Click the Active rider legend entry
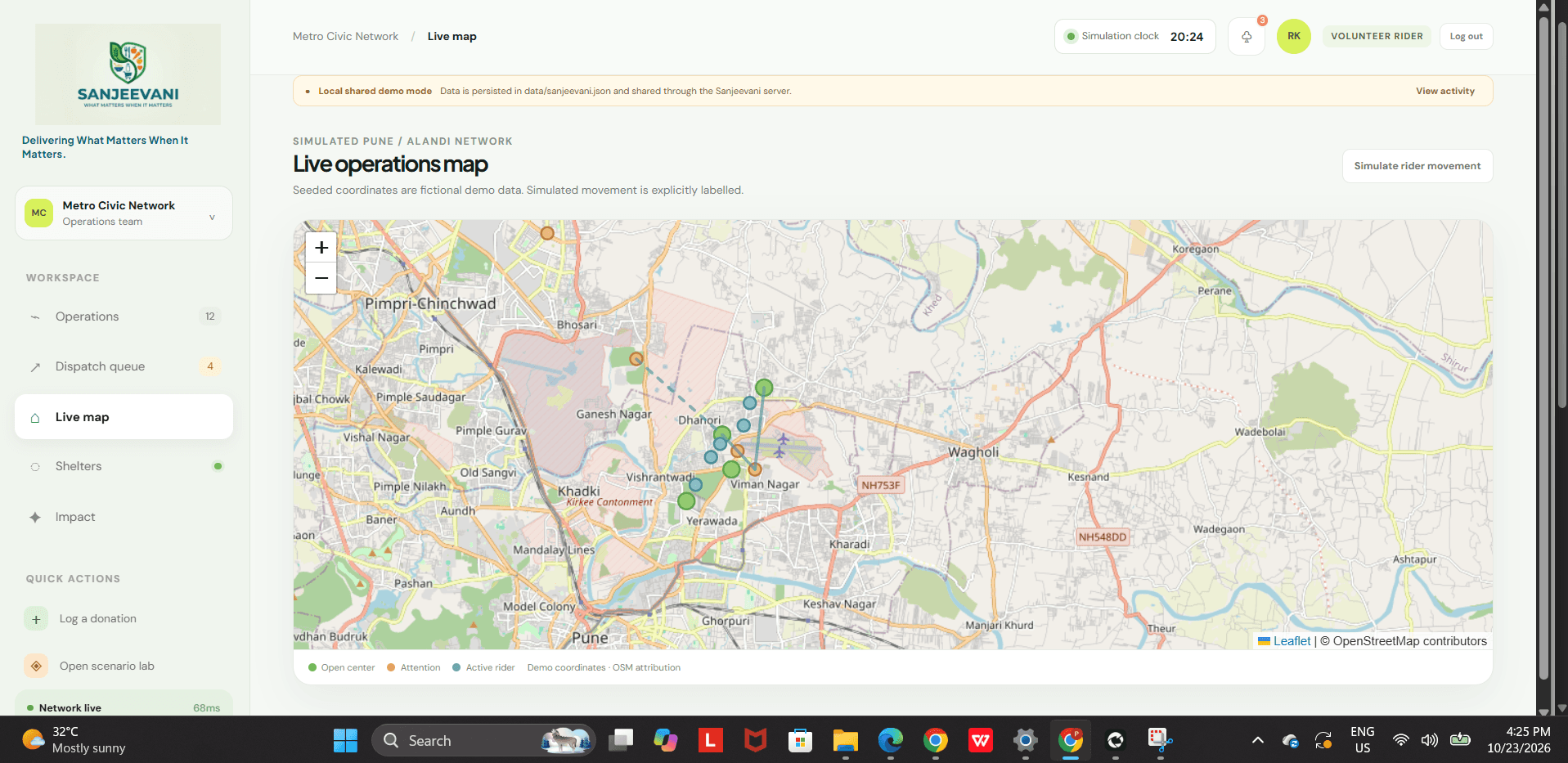 point(483,668)
